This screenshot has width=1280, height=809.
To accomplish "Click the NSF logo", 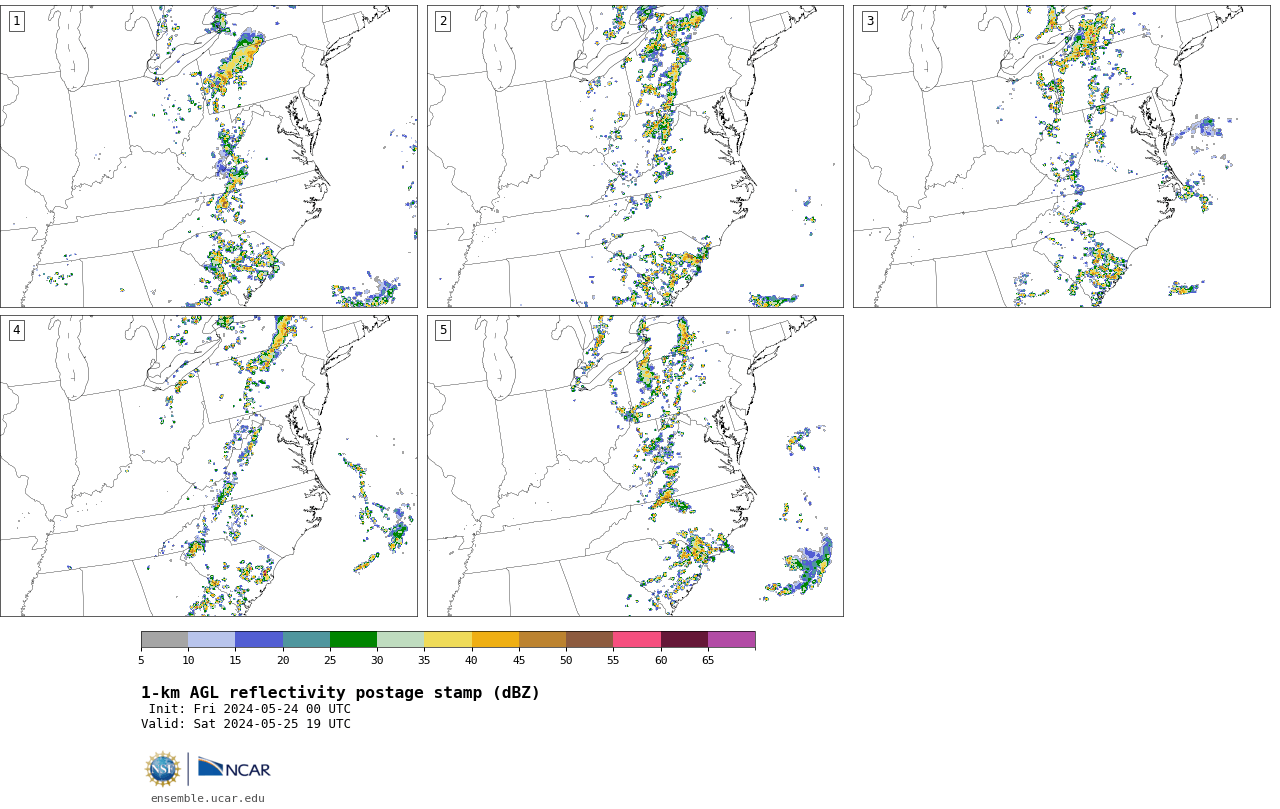I will 163,769.
